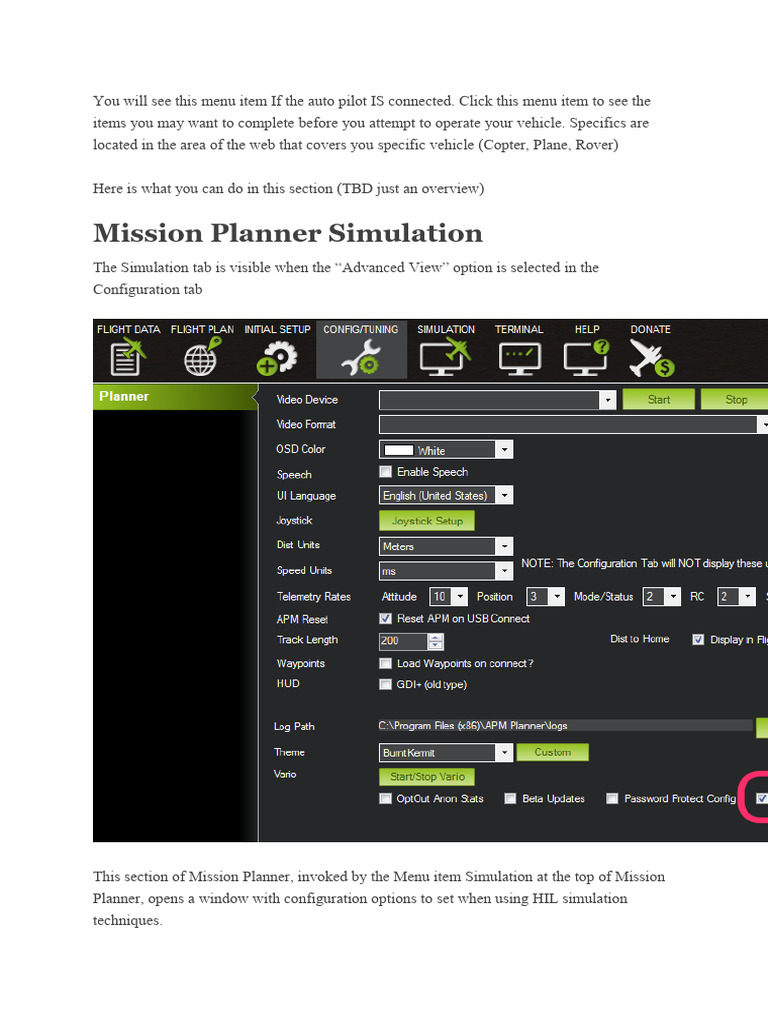Click the Log Path field

(x=566, y=726)
